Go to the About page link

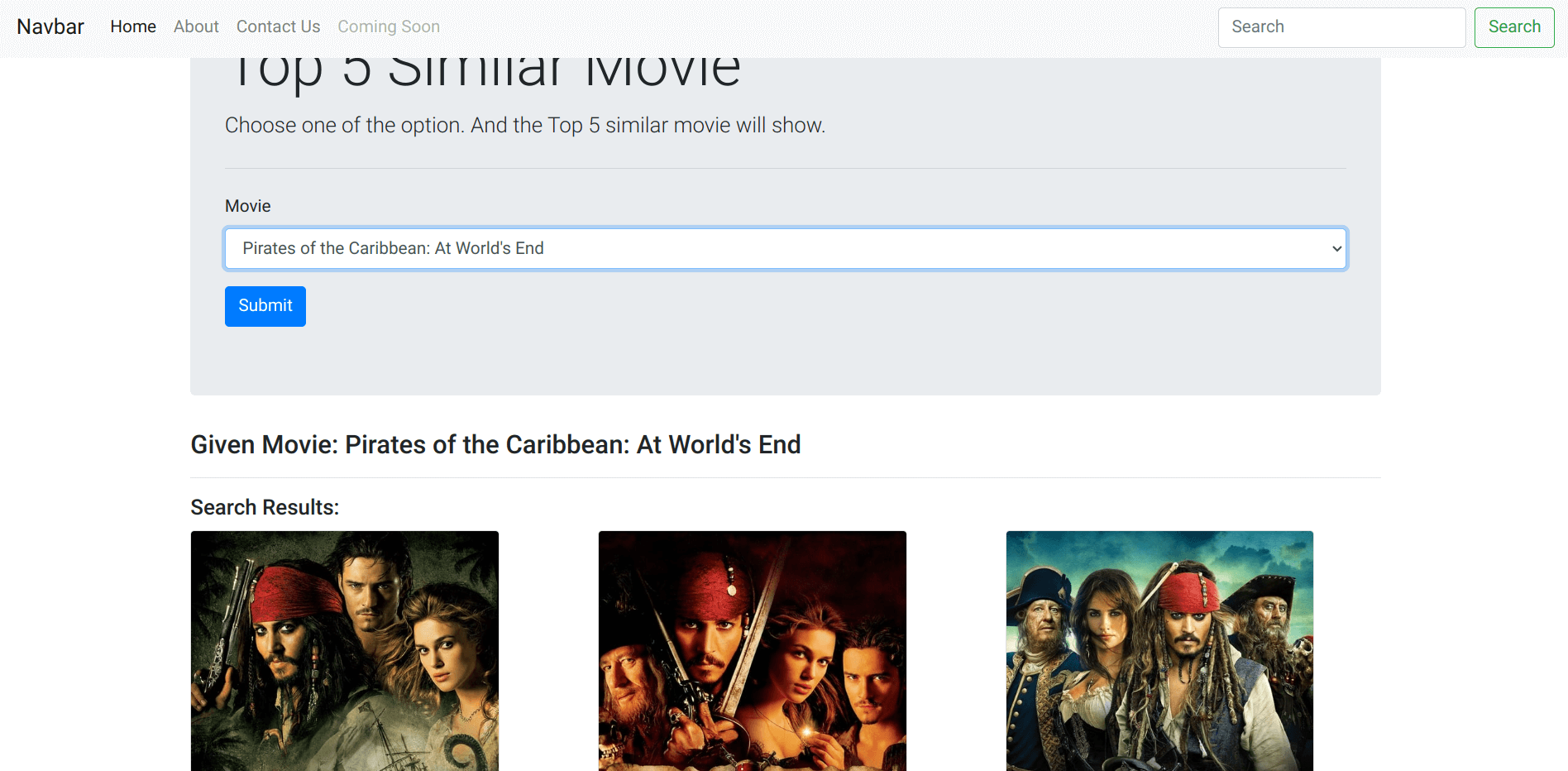pyautogui.click(x=196, y=27)
